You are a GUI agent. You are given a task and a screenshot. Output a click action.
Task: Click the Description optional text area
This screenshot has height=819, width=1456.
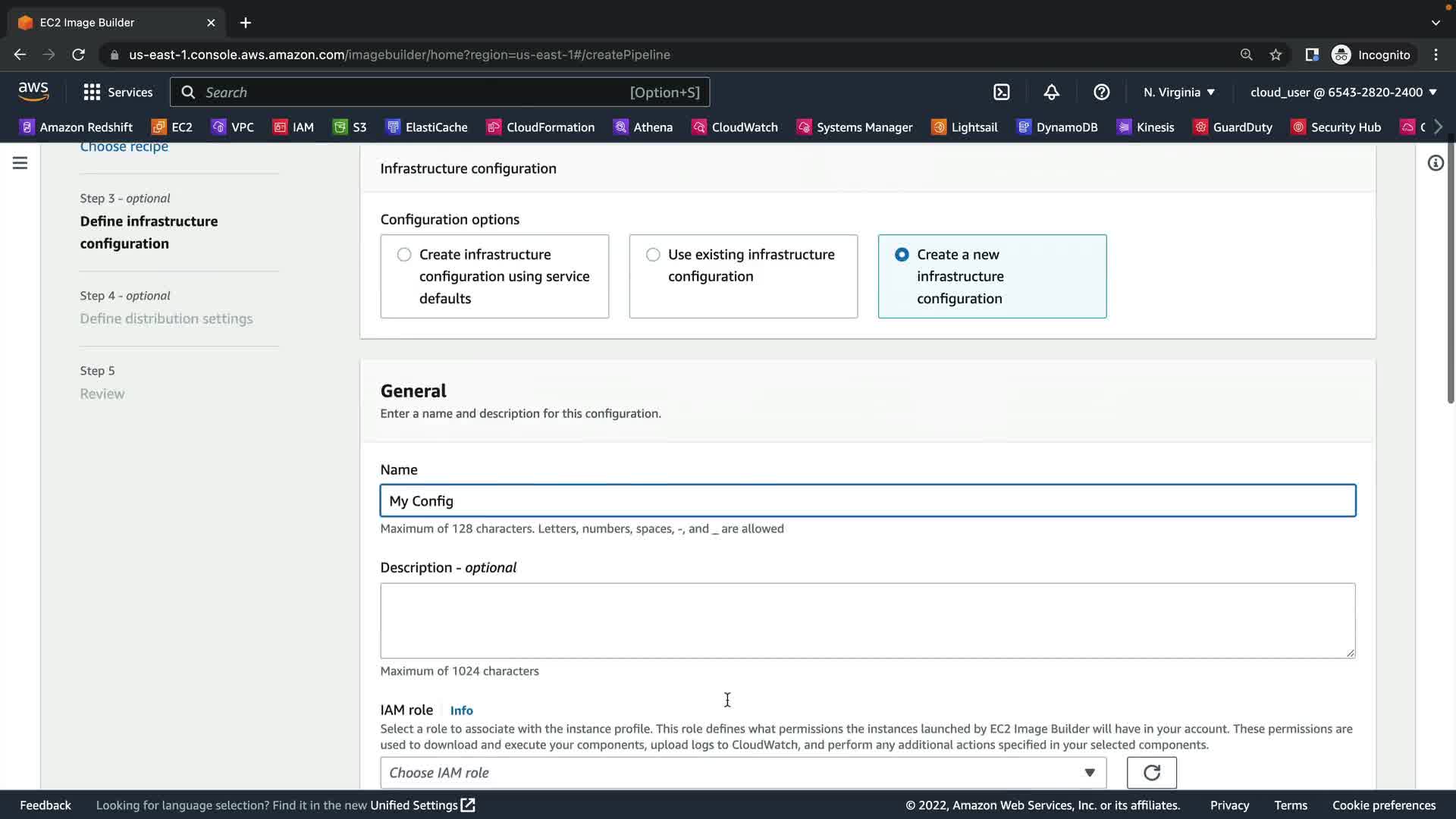[x=867, y=620]
